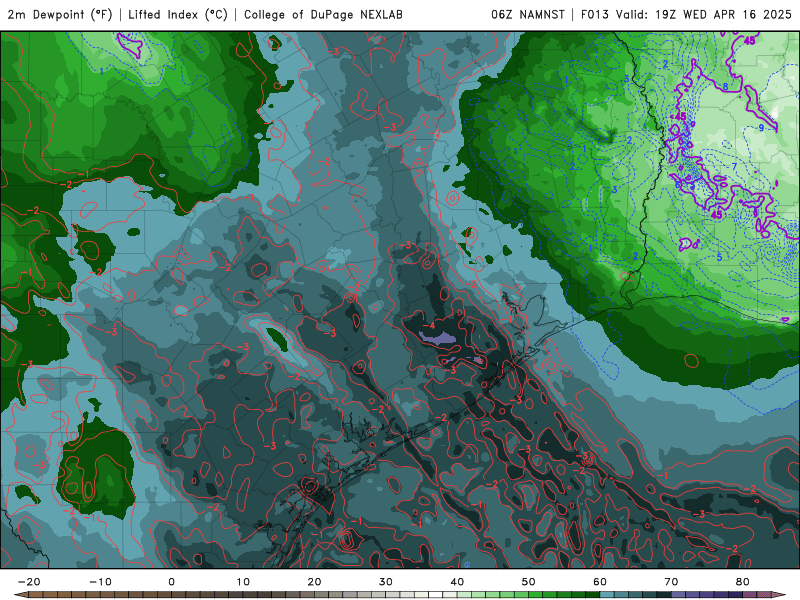Click the 40 label on the color scale
Screen dimensions: 800x600
(x=457, y=582)
